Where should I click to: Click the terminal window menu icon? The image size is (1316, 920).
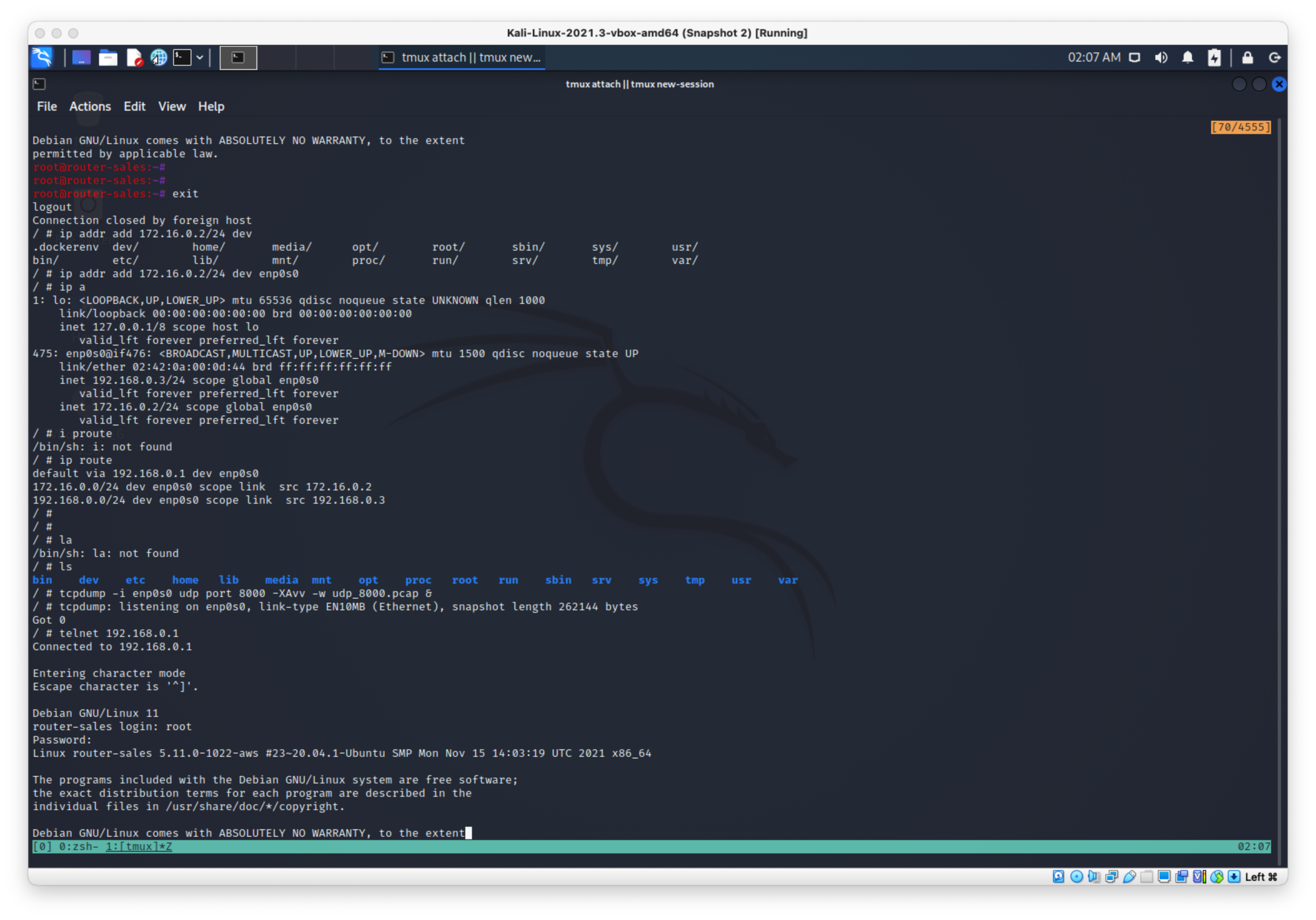39,84
